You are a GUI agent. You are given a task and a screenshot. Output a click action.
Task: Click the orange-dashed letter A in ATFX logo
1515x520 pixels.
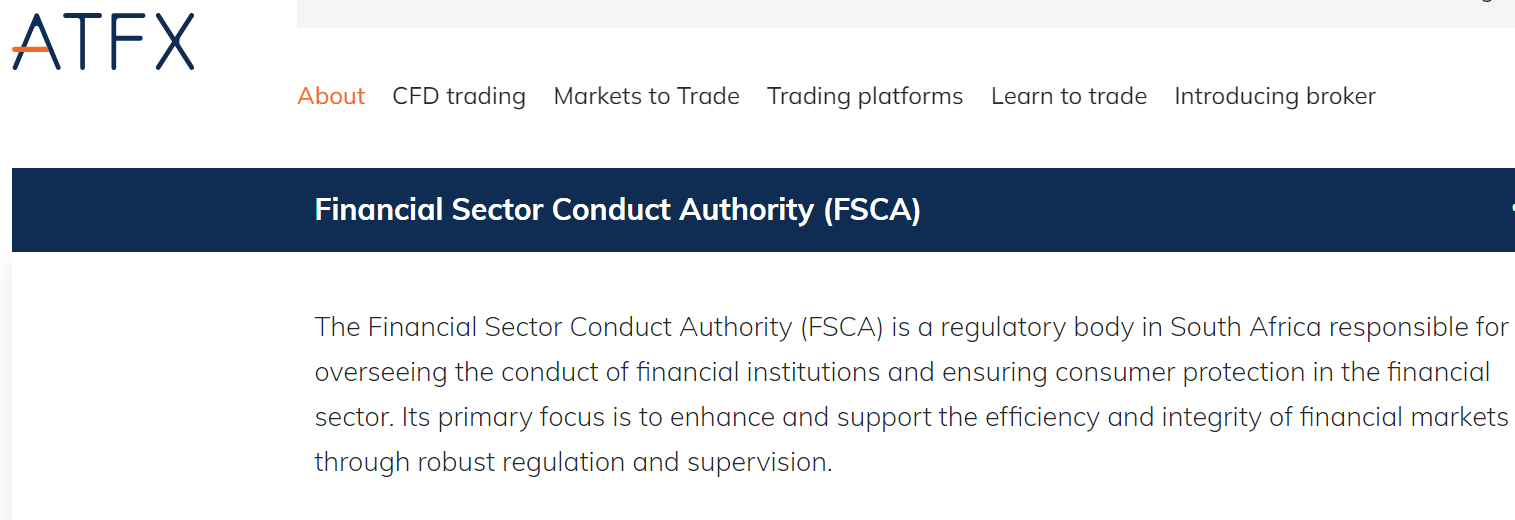(x=34, y=43)
